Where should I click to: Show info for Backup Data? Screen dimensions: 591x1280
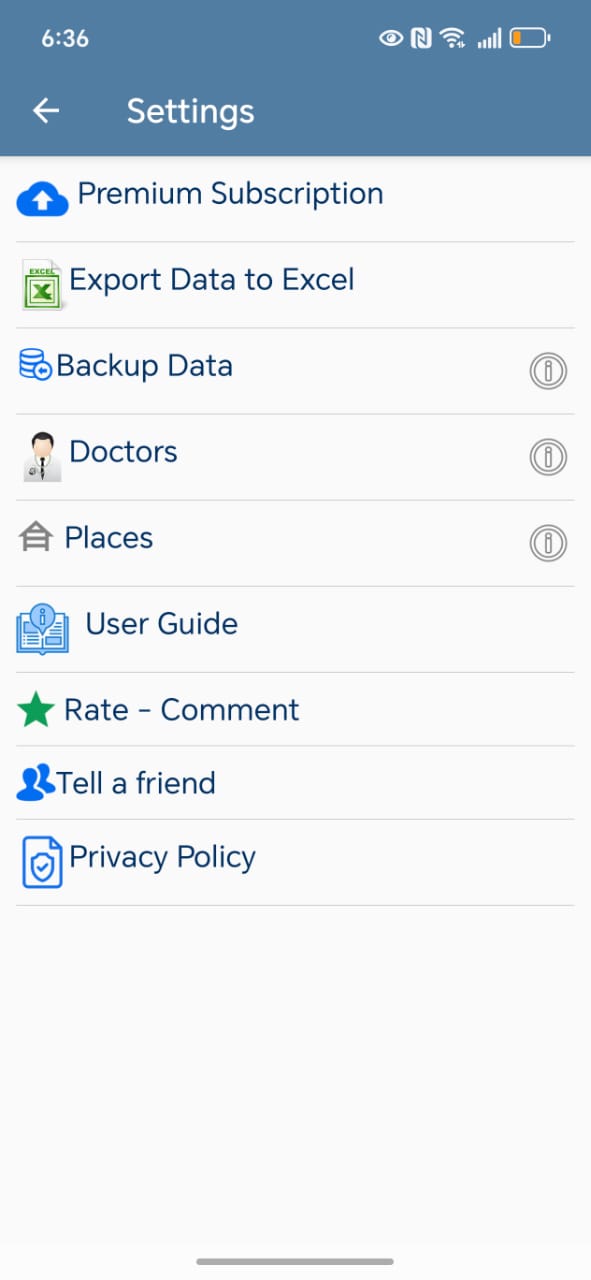(548, 371)
